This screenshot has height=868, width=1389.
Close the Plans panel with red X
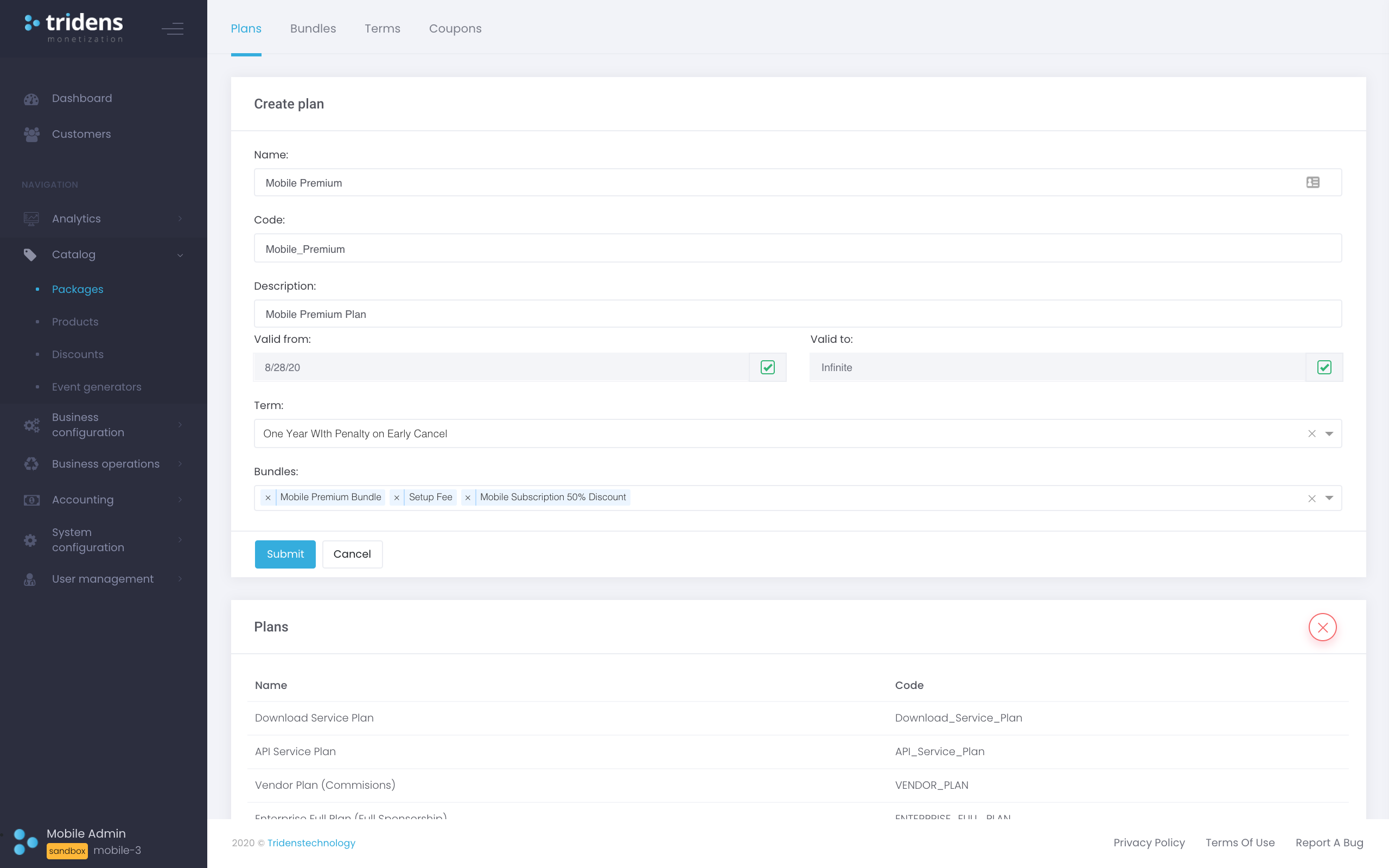pyautogui.click(x=1322, y=627)
